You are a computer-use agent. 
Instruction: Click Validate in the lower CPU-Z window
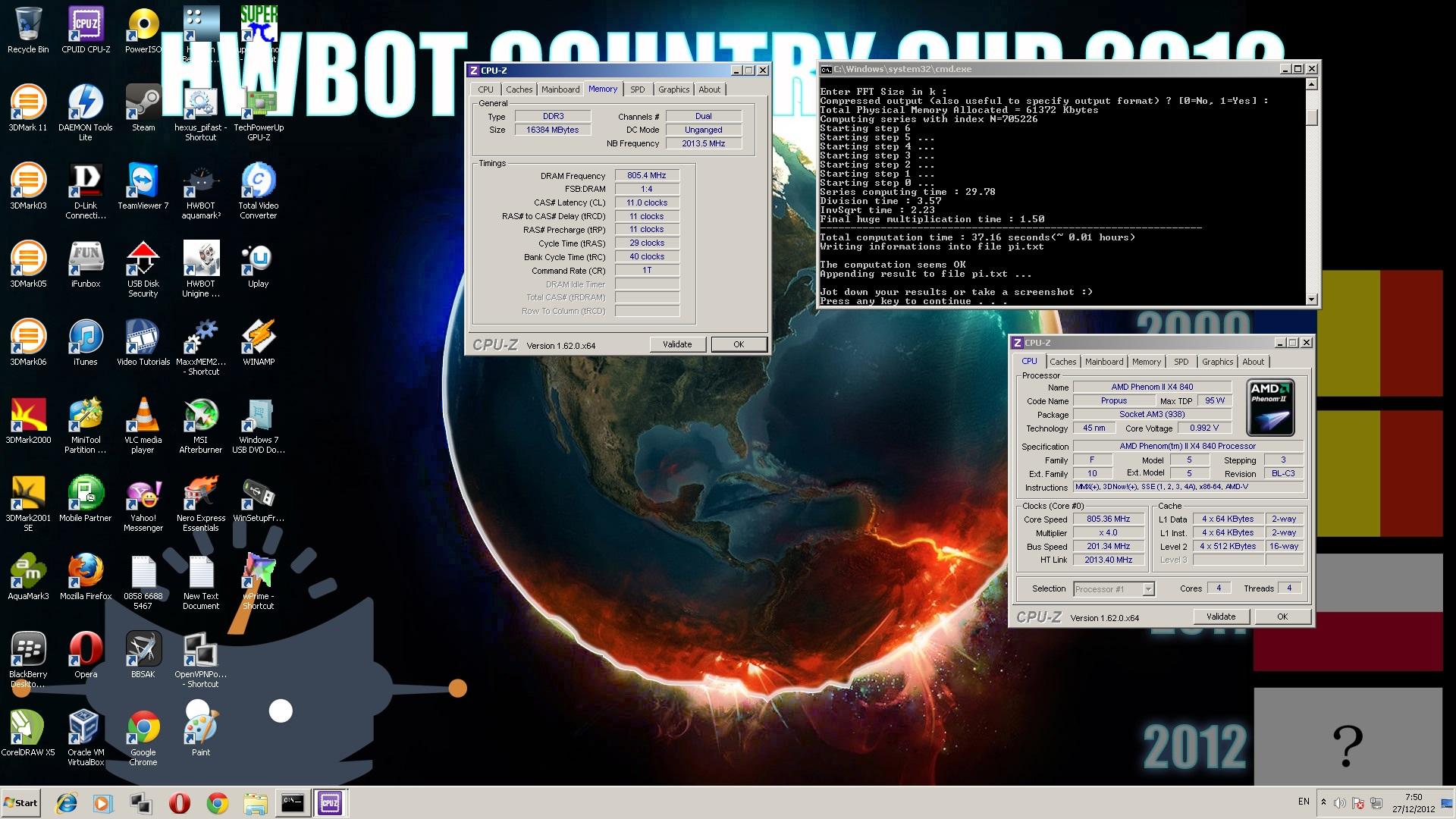[x=1221, y=617]
